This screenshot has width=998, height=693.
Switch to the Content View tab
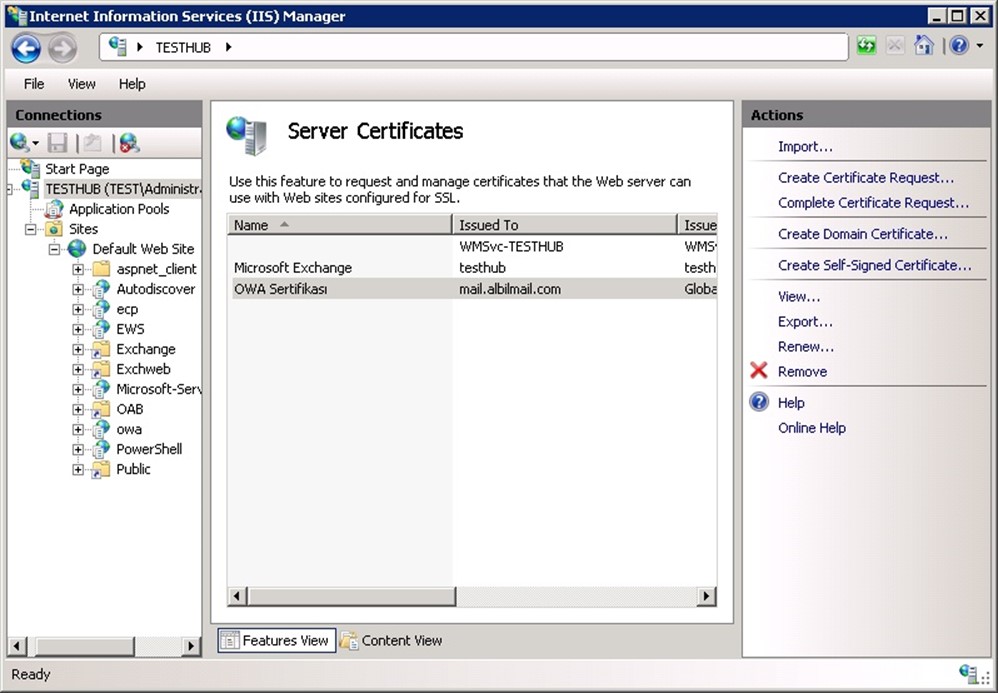coord(391,640)
